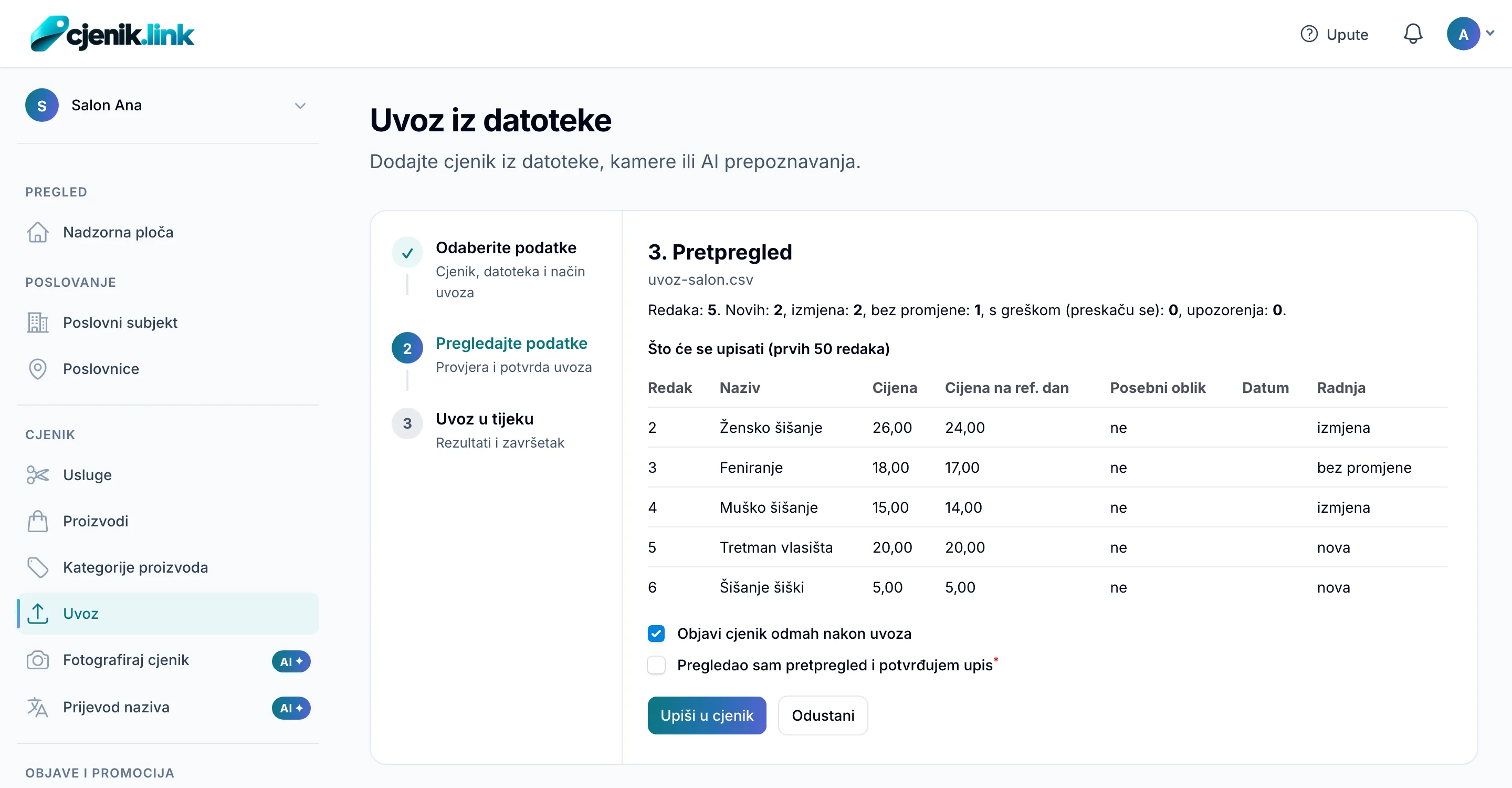Open the Proizvodi section
Viewport: 1512px width, 788px height.
click(168, 521)
